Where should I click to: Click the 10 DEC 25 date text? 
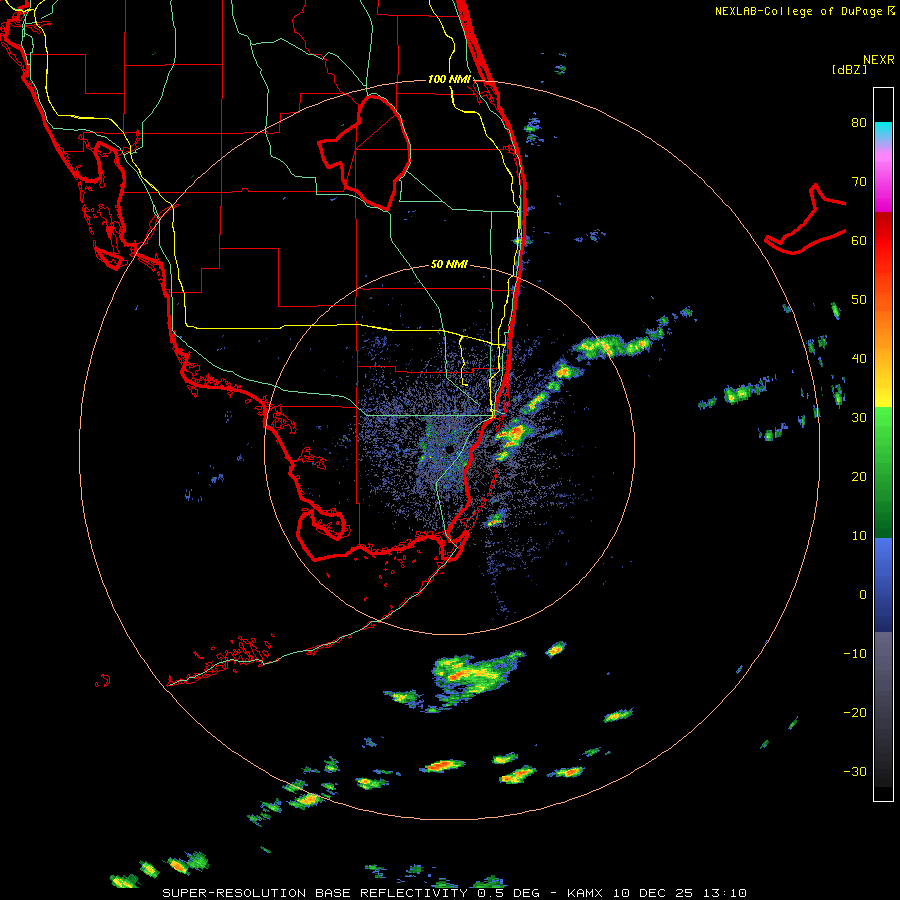coord(654,893)
